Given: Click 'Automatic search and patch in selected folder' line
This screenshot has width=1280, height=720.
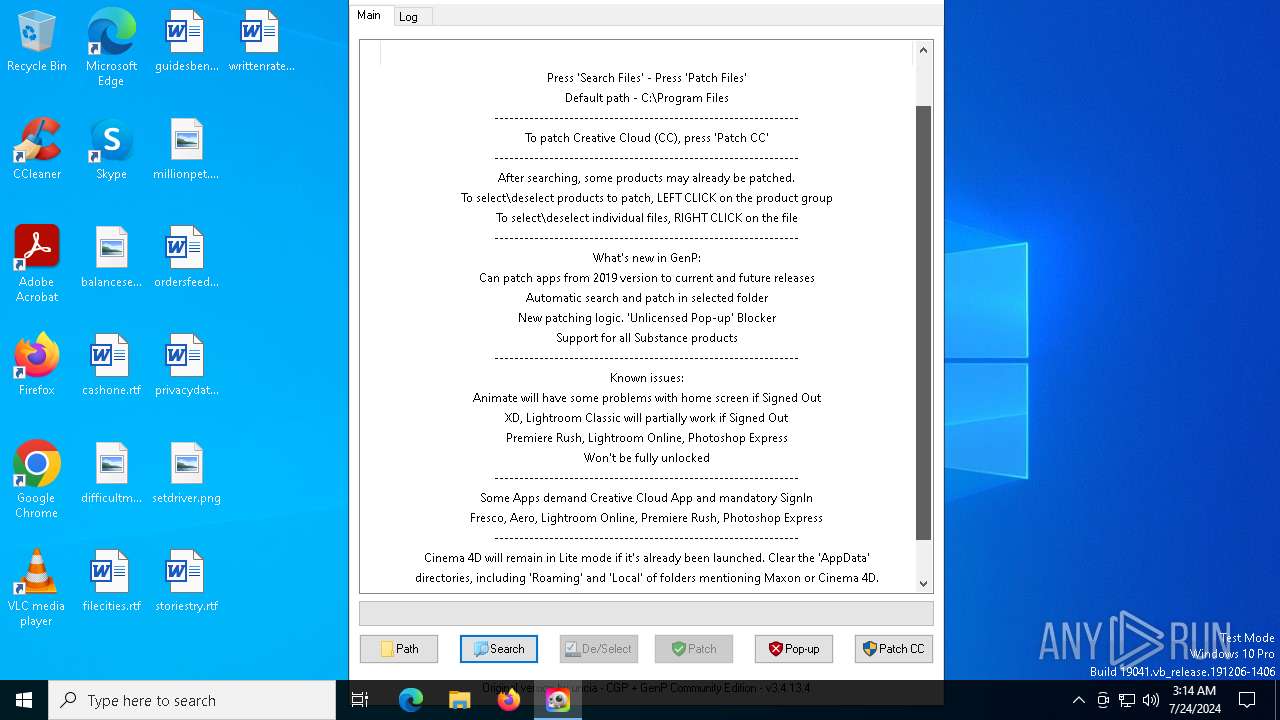Looking at the screenshot, I should 647,298.
